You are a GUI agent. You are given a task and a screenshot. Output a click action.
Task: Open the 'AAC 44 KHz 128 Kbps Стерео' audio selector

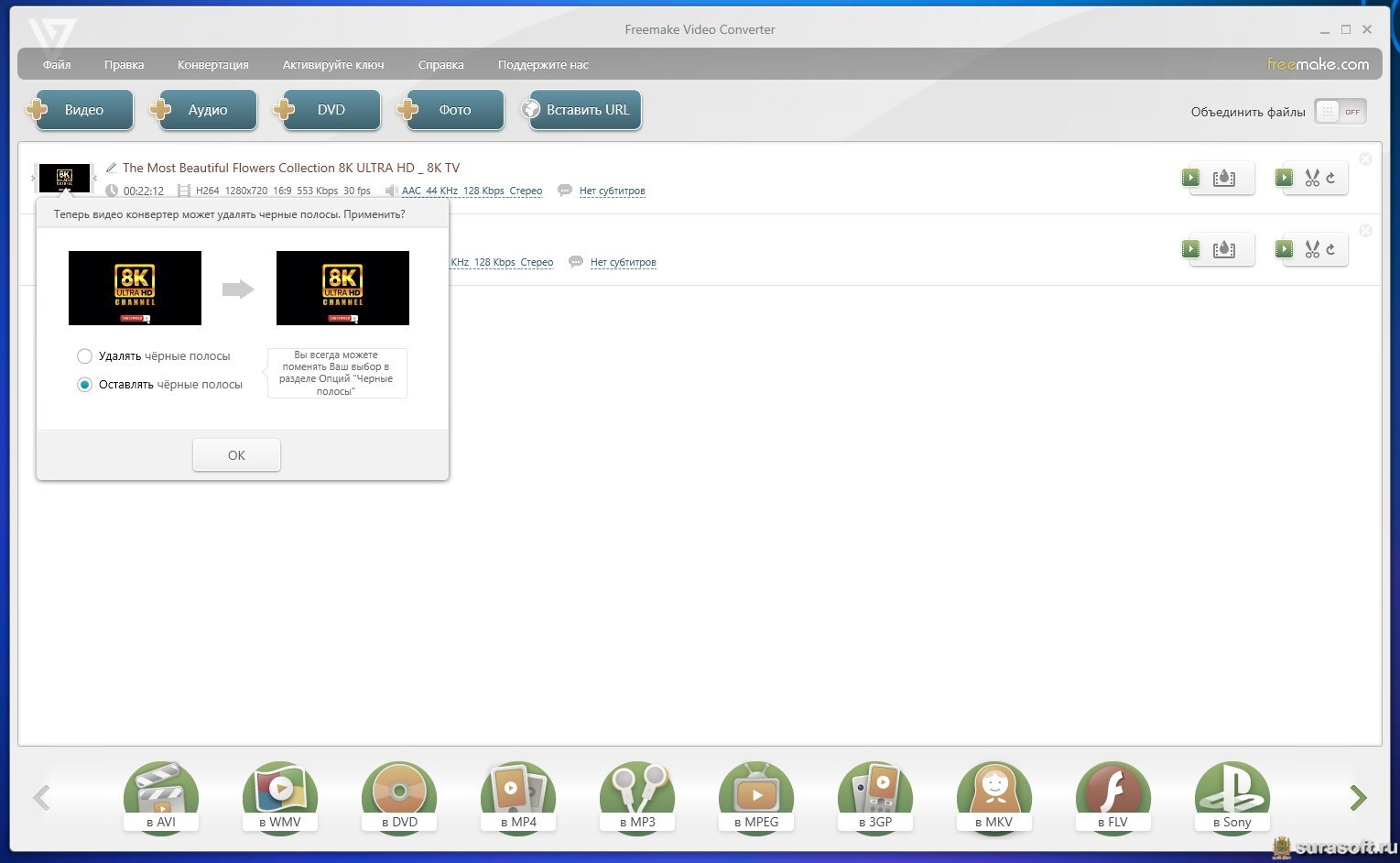(472, 191)
